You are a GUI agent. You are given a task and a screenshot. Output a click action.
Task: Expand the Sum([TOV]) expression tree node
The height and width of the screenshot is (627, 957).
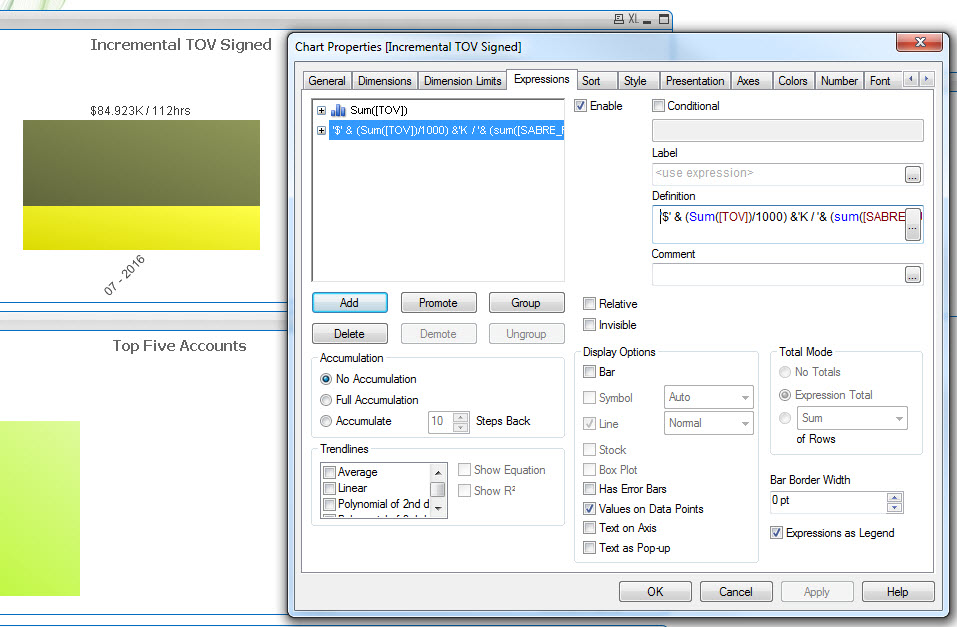pyautogui.click(x=321, y=111)
